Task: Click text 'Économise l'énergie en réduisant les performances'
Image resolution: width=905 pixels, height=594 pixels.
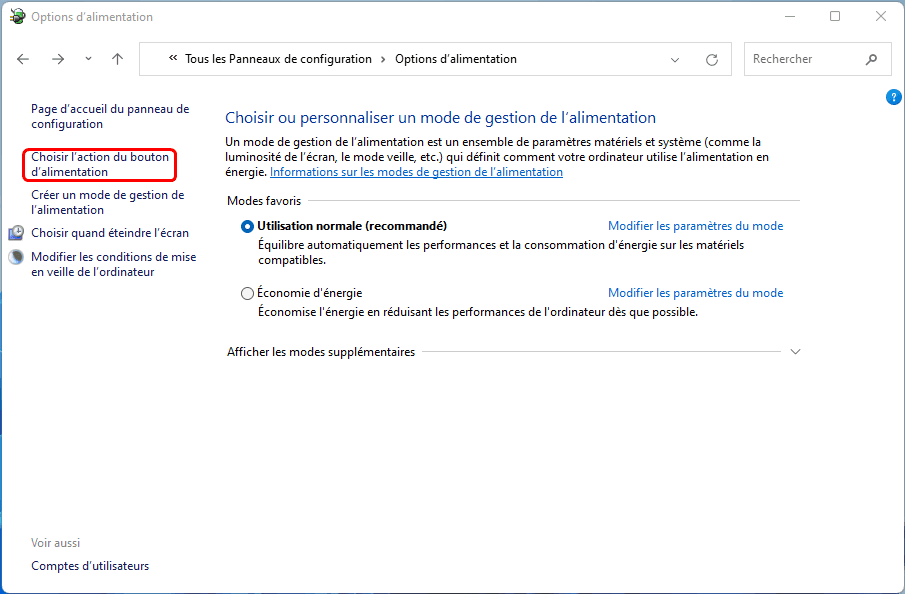Action: pos(478,312)
